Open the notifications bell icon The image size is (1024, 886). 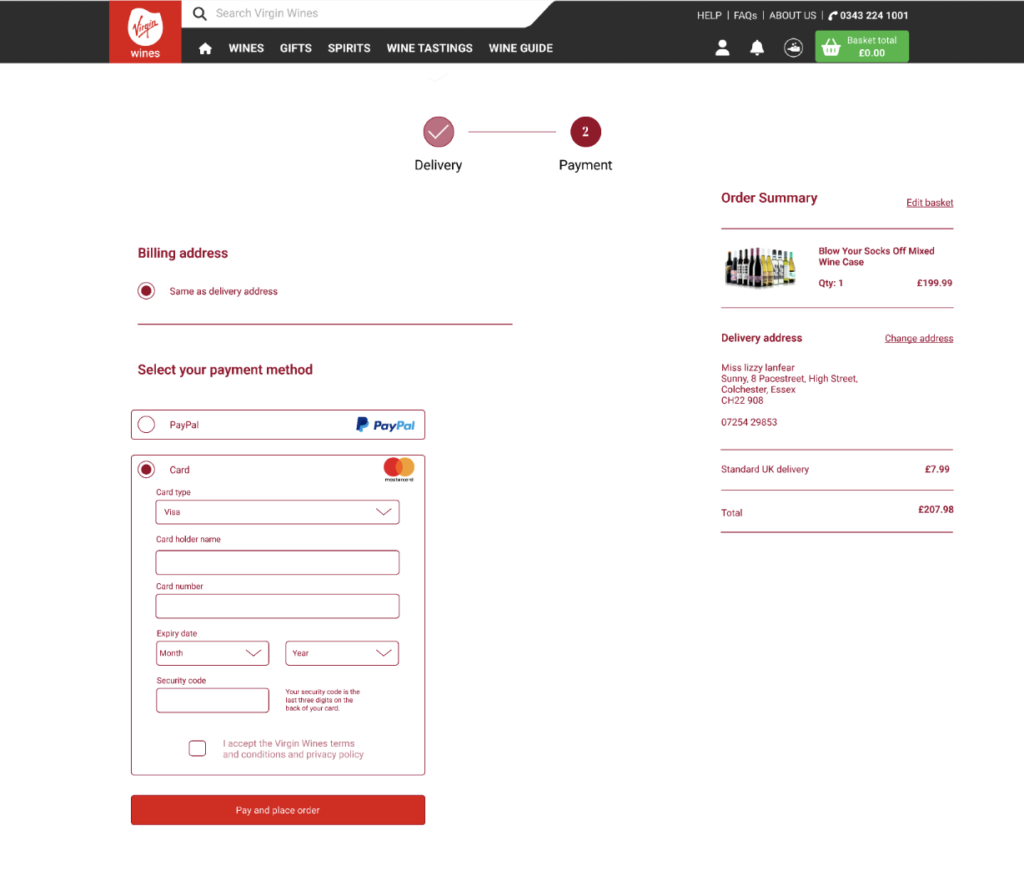[x=757, y=48]
